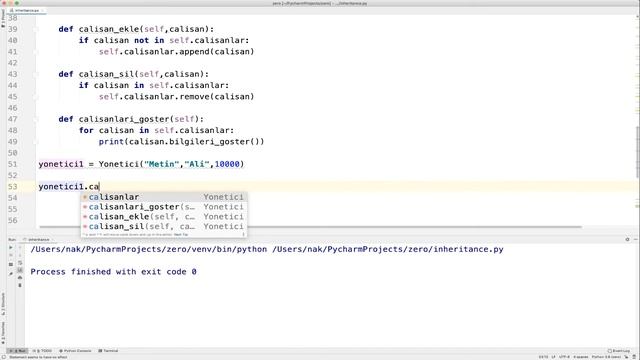This screenshot has height=360, width=640.
Task: Hide the Run tool window
Action: point(636,240)
